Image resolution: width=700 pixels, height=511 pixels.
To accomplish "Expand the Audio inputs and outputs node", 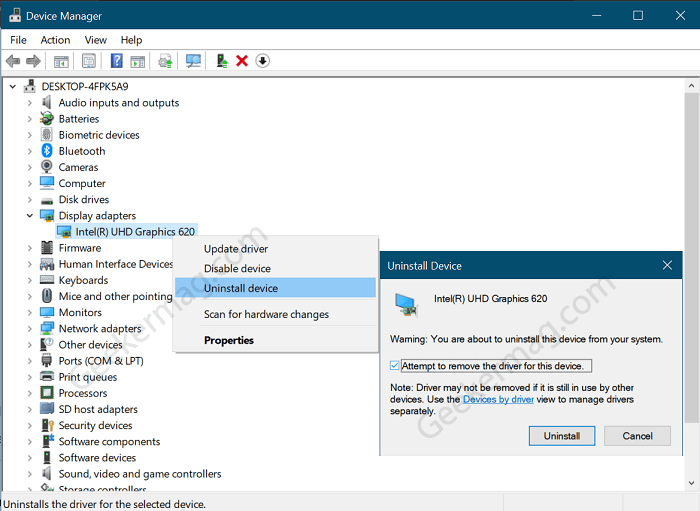I will [x=29, y=103].
